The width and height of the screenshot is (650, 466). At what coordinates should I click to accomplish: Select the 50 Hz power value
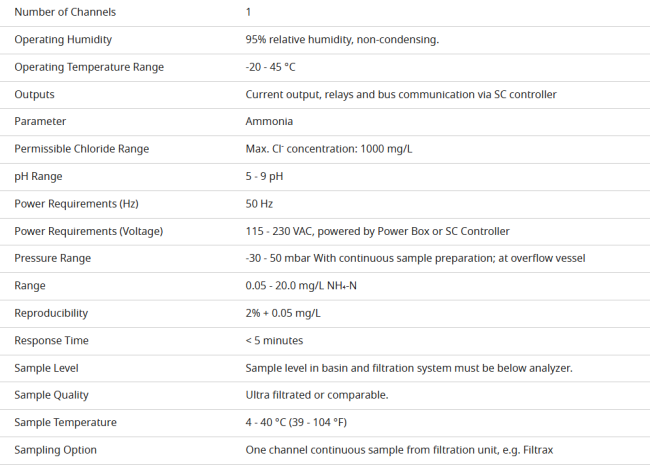(259, 204)
